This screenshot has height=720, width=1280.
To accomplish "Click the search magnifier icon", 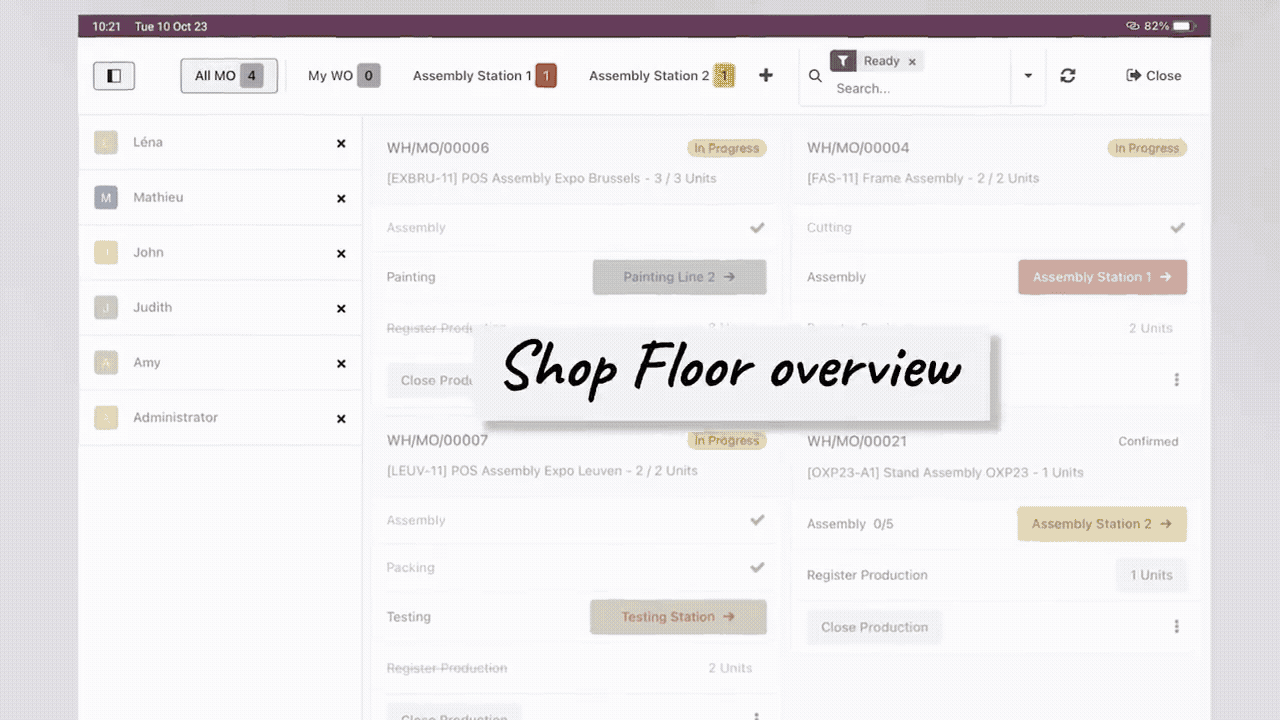I will coord(815,76).
